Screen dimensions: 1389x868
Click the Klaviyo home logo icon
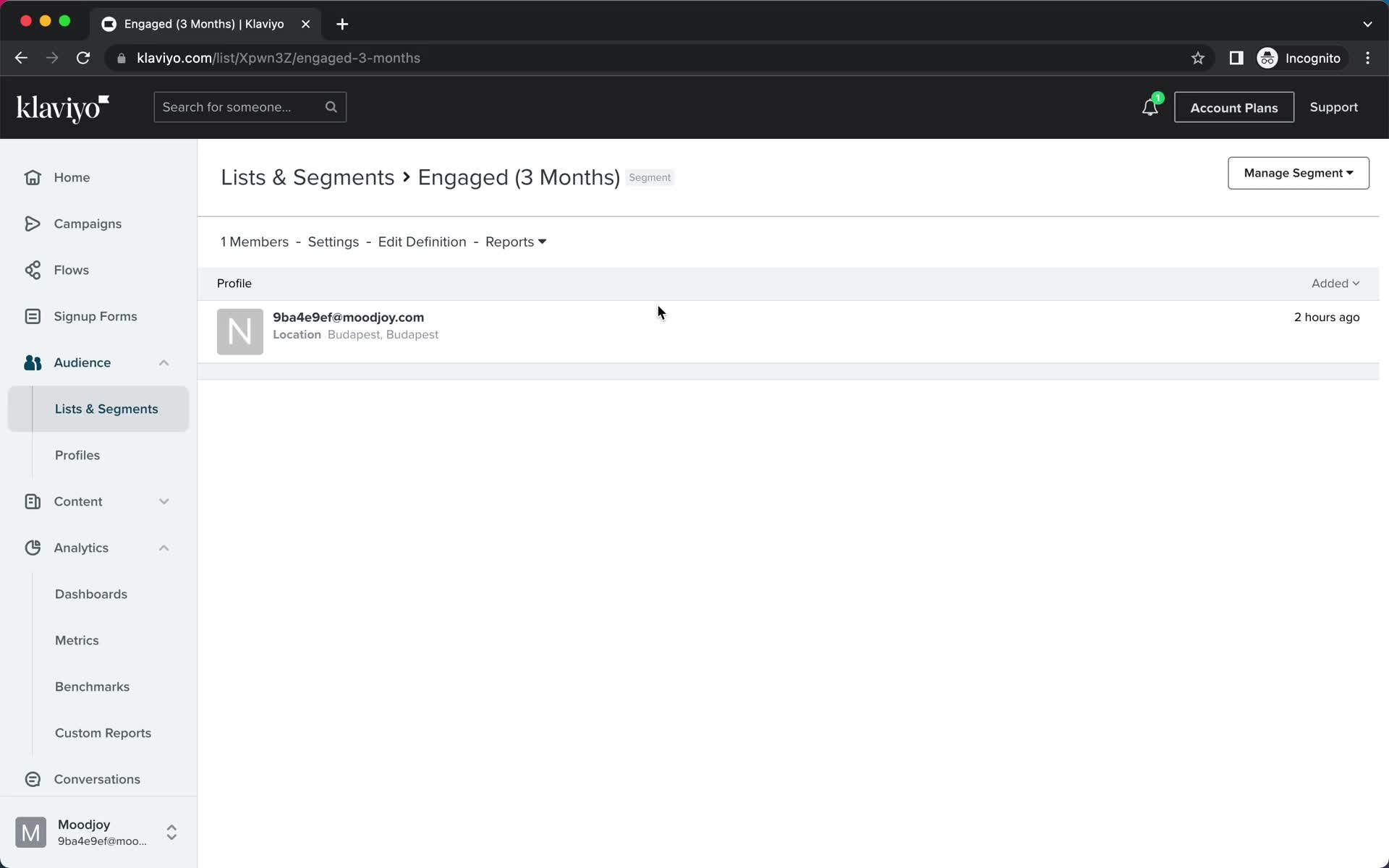64,107
